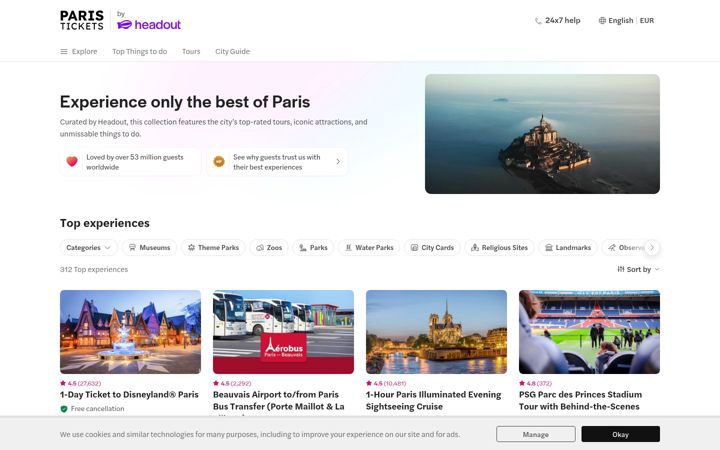Click the Parks filter icon
This screenshot has height=450, width=720.
pos(303,248)
